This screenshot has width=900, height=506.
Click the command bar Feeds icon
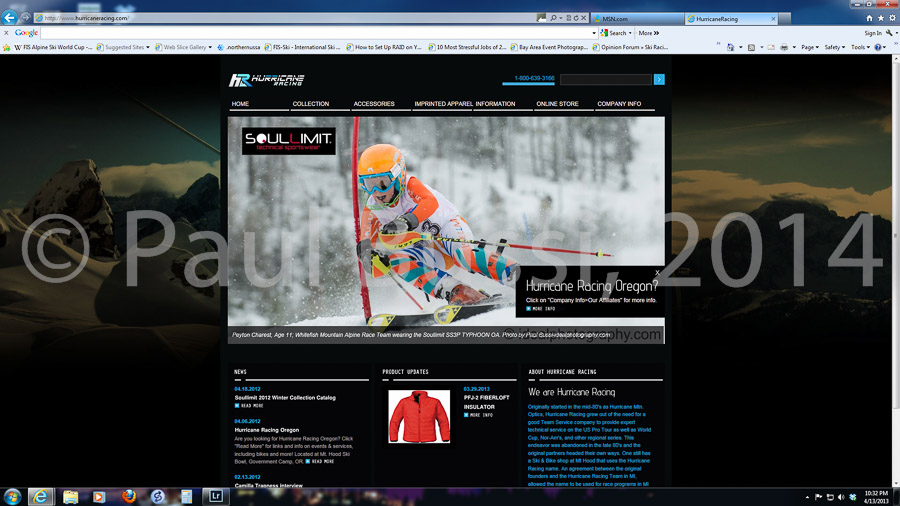pos(751,48)
